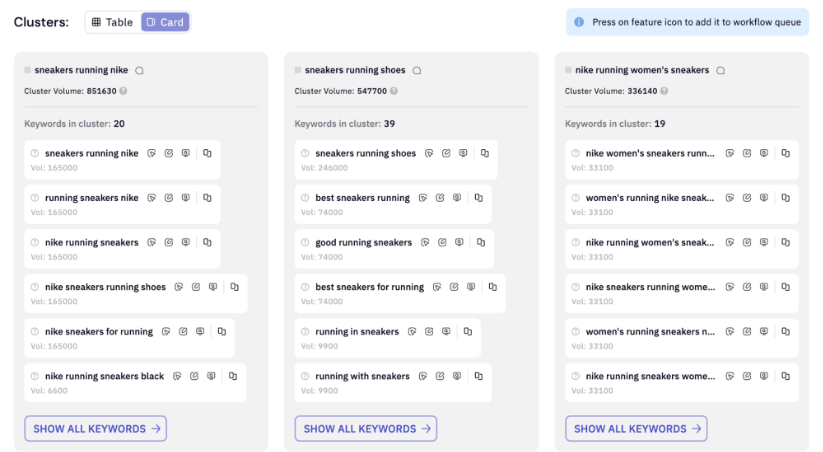Image resolution: width=823 pixels, height=452 pixels.
Task: Copy the keyword "best sneakers running"
Action: 478,198
